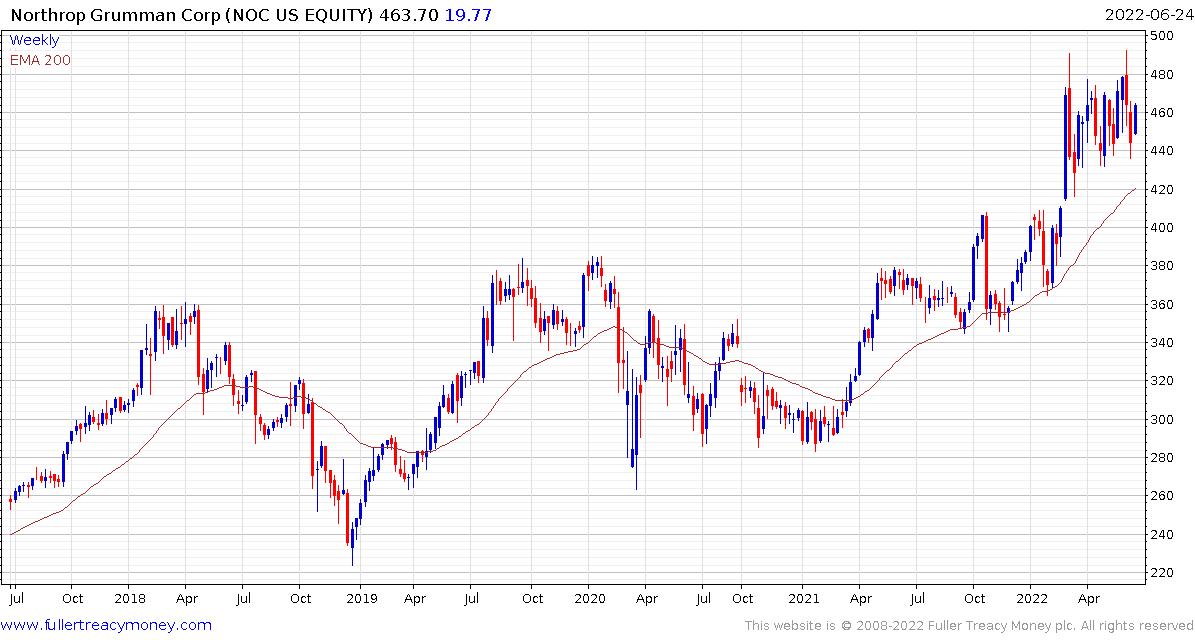Click the 240 price axis label

(1162, 535)
